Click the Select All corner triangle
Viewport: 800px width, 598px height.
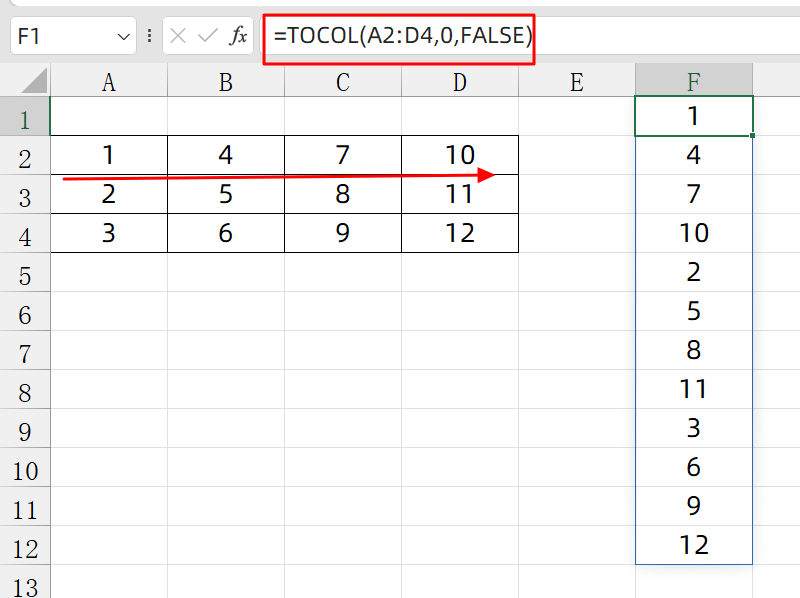pos(35,82)
